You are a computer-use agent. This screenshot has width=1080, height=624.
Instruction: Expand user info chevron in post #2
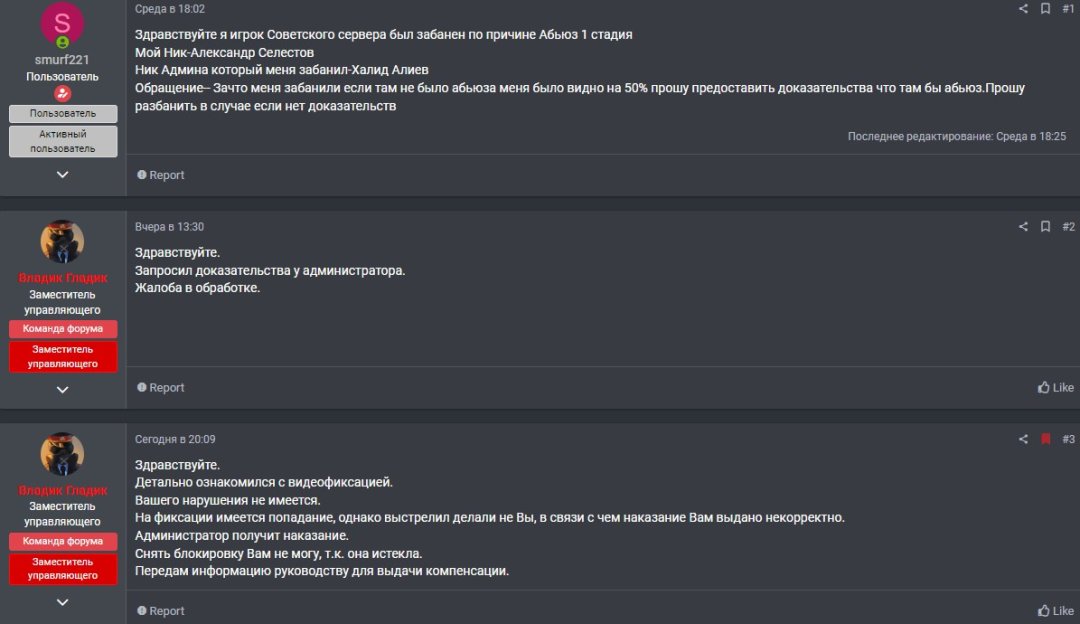click(63, 390)
